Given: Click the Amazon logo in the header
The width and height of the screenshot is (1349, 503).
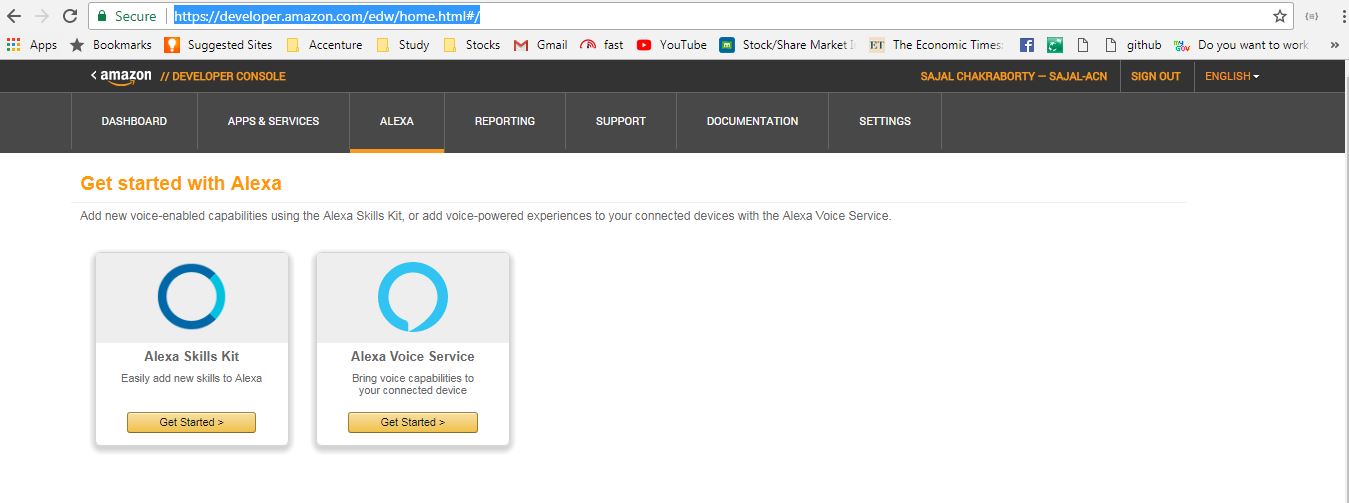Looking at the screenshot, I should pos(121,76).
